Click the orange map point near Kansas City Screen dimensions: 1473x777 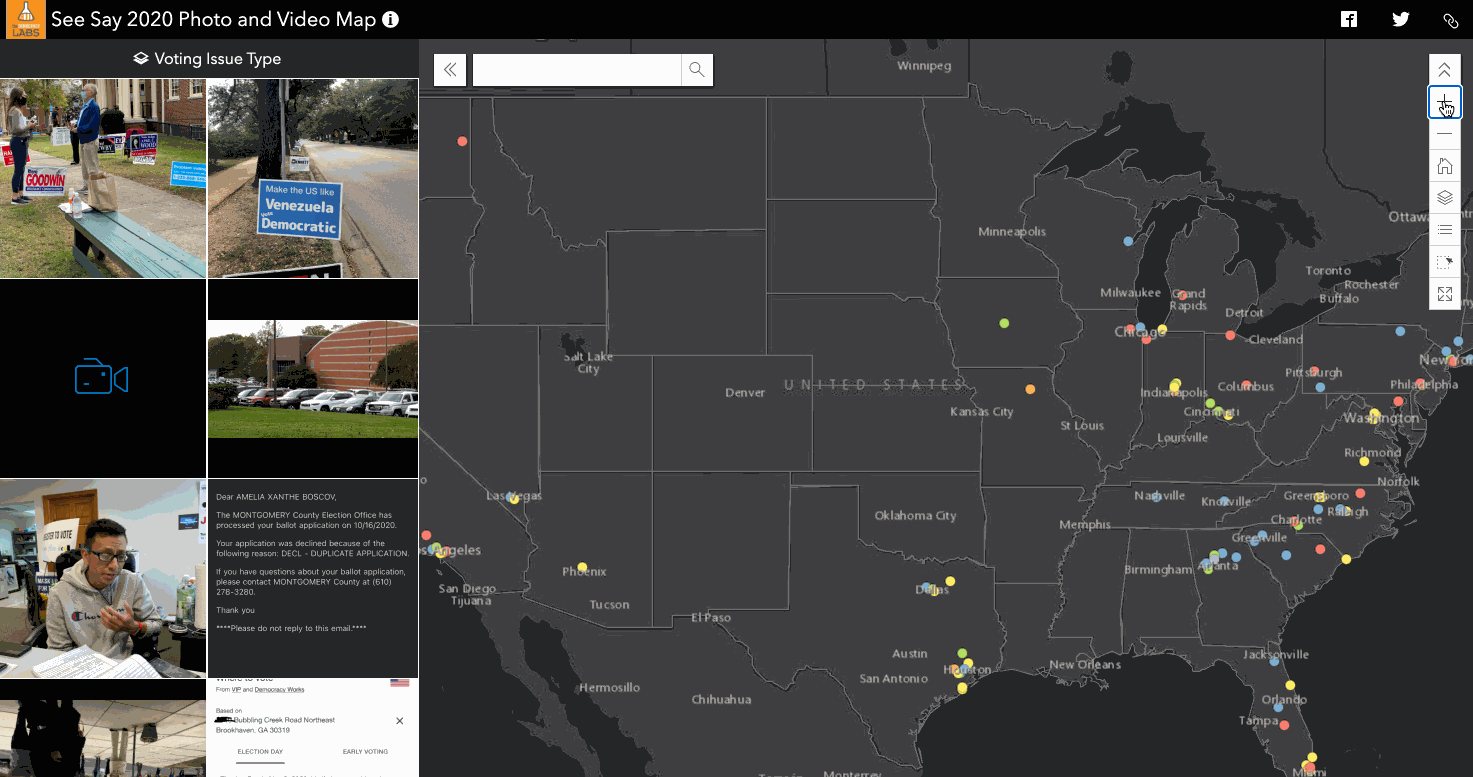(x=1030, y=389)
